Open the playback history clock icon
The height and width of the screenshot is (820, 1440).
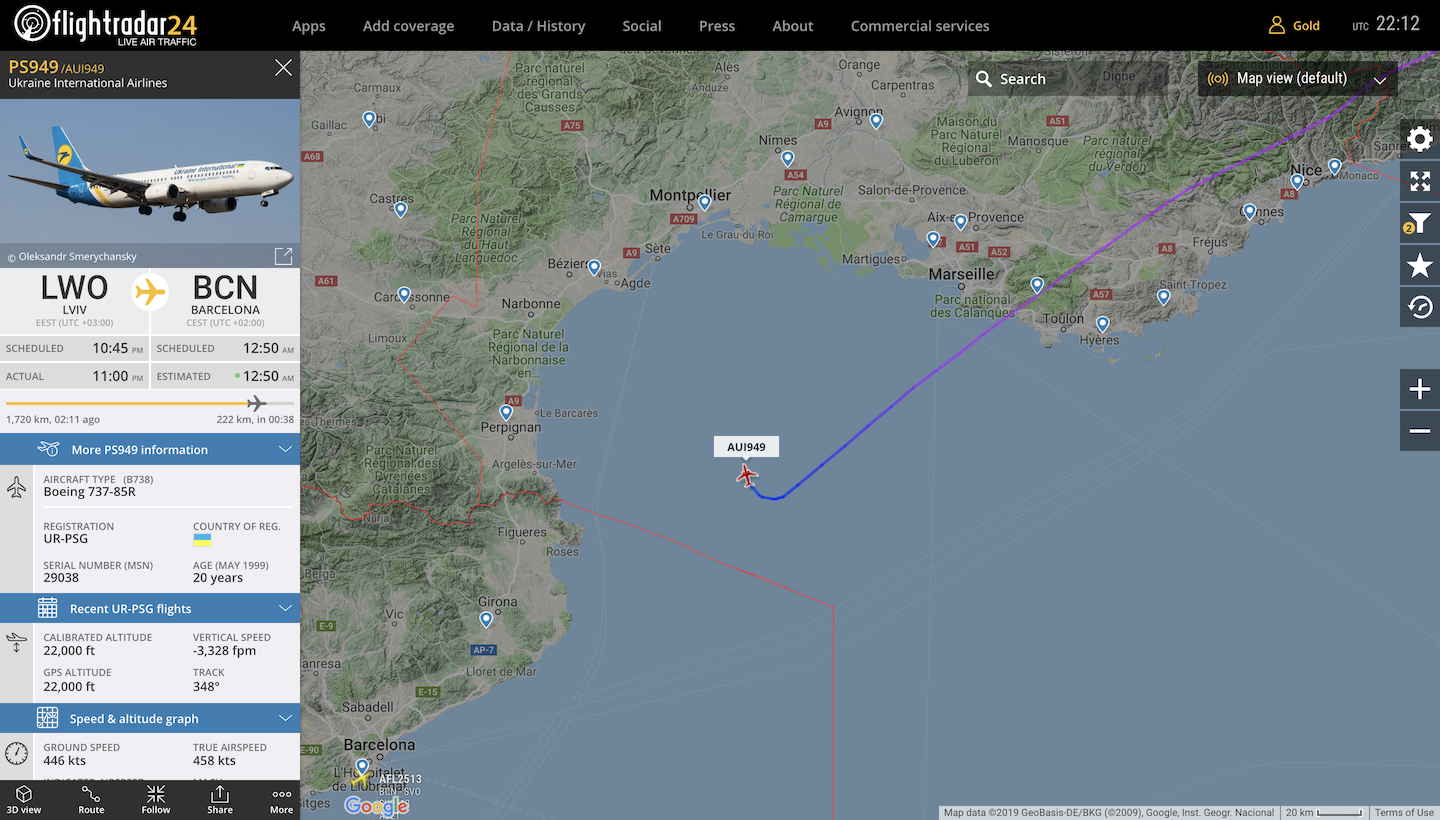click(x=1420, y=307)
